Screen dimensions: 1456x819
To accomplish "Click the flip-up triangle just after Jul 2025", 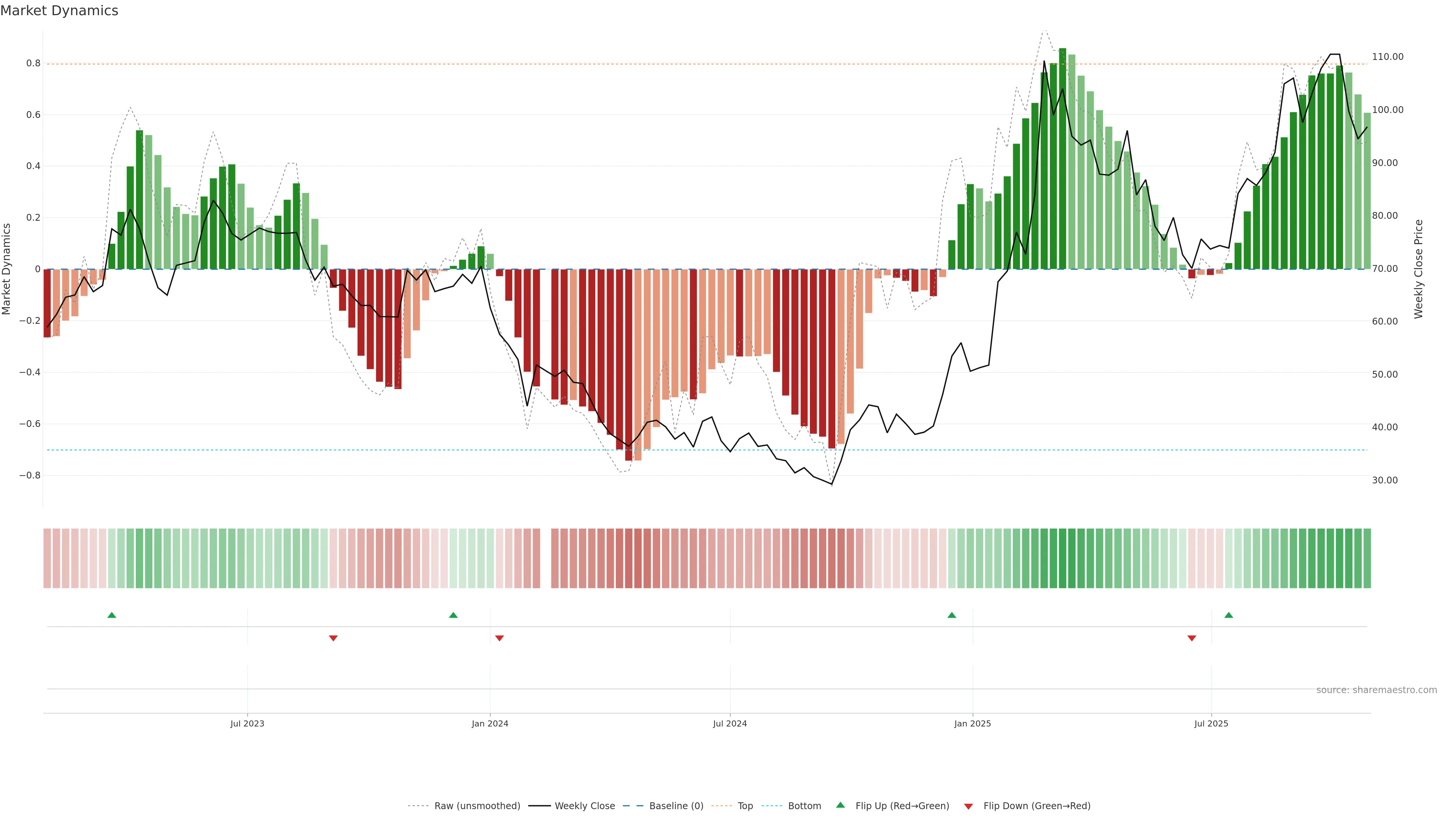I will (1229, 615).
